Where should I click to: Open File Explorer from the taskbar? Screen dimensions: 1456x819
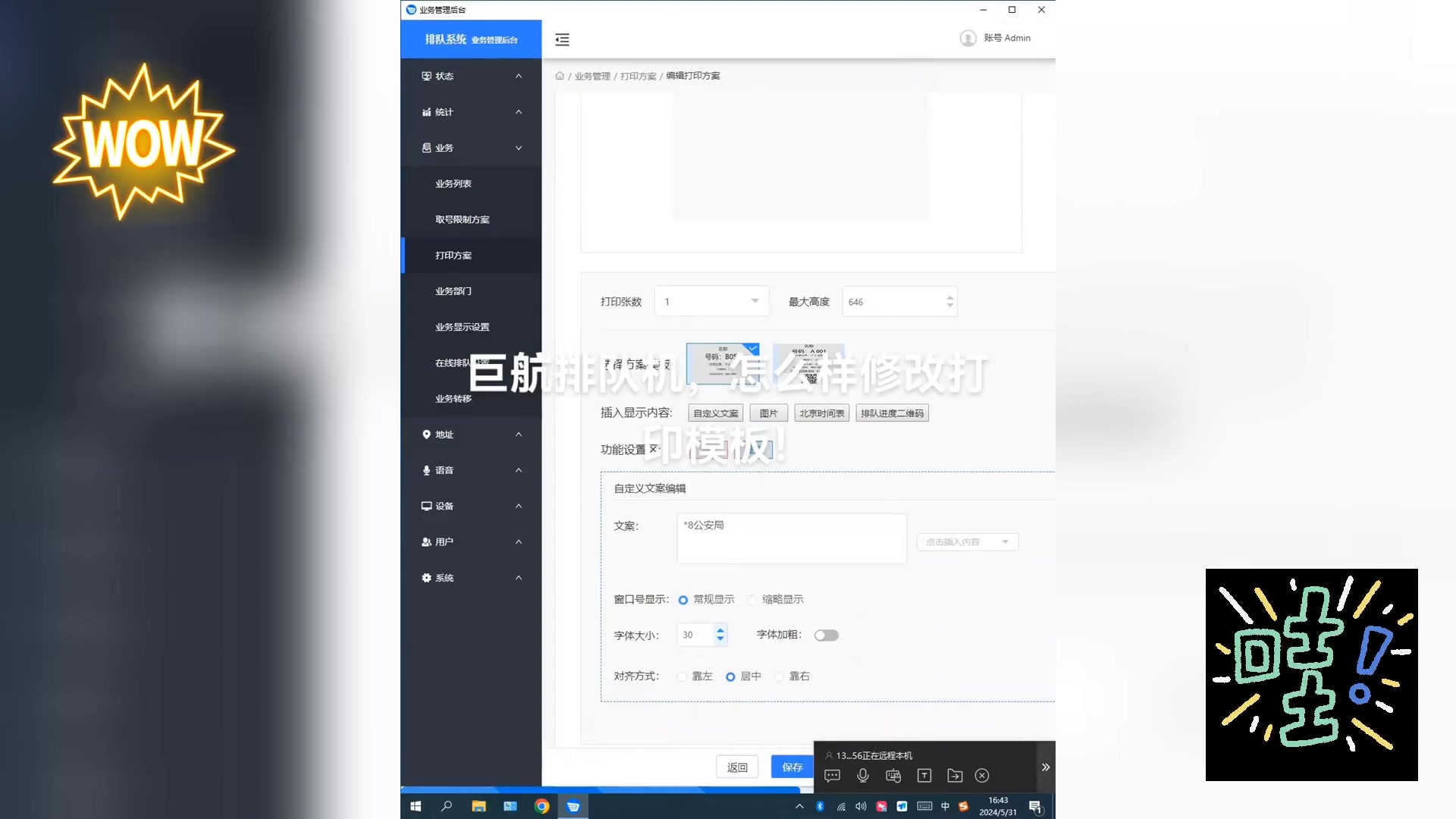click(479, 806)
